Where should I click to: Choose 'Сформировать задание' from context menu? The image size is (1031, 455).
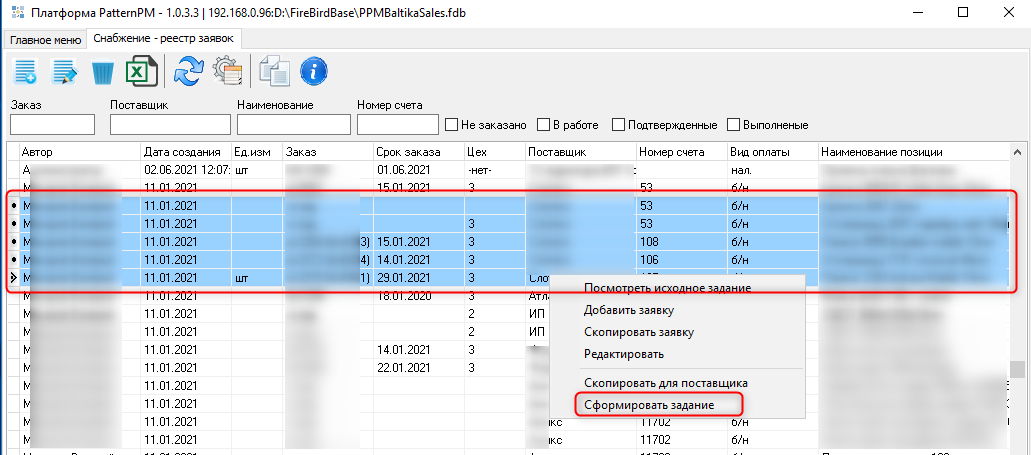click(648, 405)
